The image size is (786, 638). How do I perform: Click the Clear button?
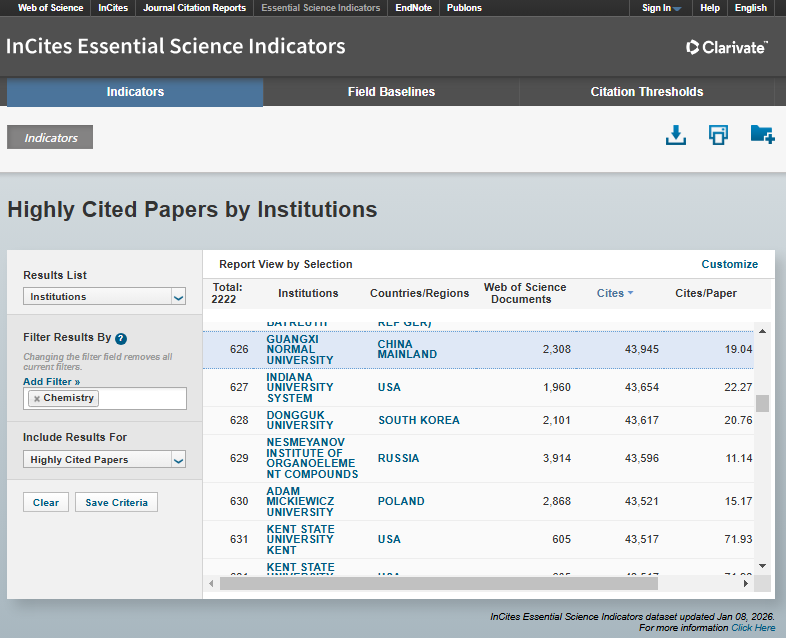click(46, 502)
